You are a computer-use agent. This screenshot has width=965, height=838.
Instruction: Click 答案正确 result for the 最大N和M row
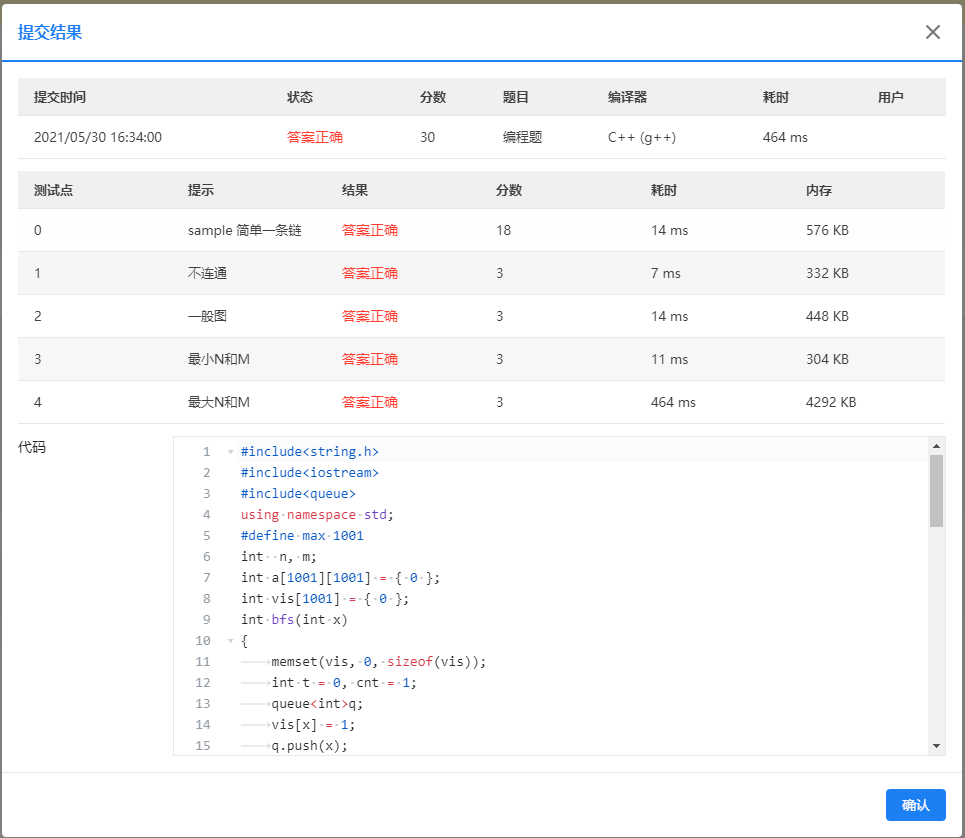pos(370,402)
